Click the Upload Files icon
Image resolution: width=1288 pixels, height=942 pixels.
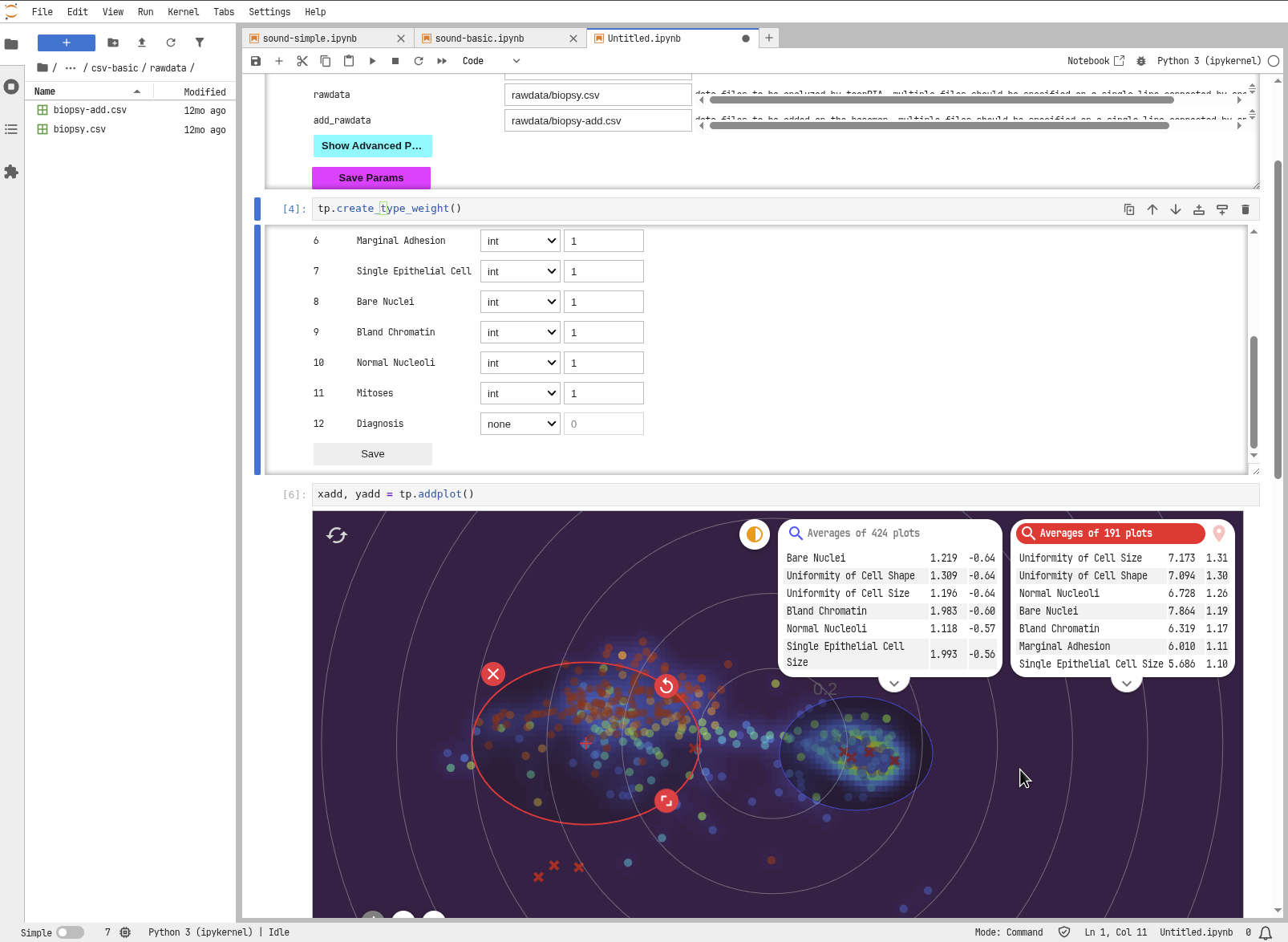(142, 43)
